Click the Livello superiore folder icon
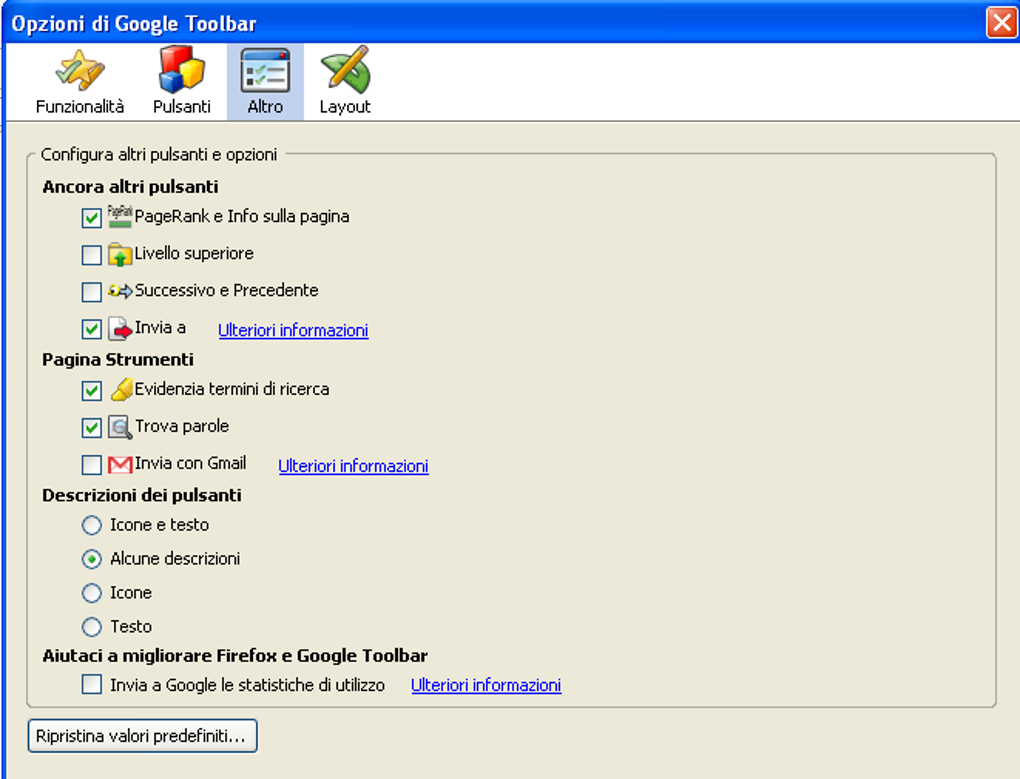Viewport: 1020px width, 779px height. click(120, 254)
